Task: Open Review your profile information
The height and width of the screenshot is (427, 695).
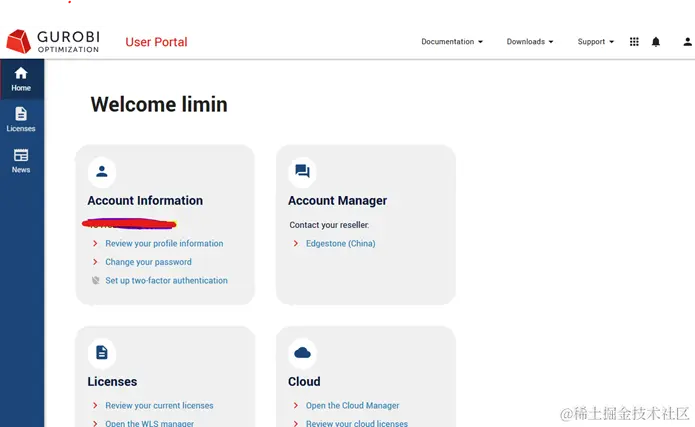Action: [x=164, y=243]
